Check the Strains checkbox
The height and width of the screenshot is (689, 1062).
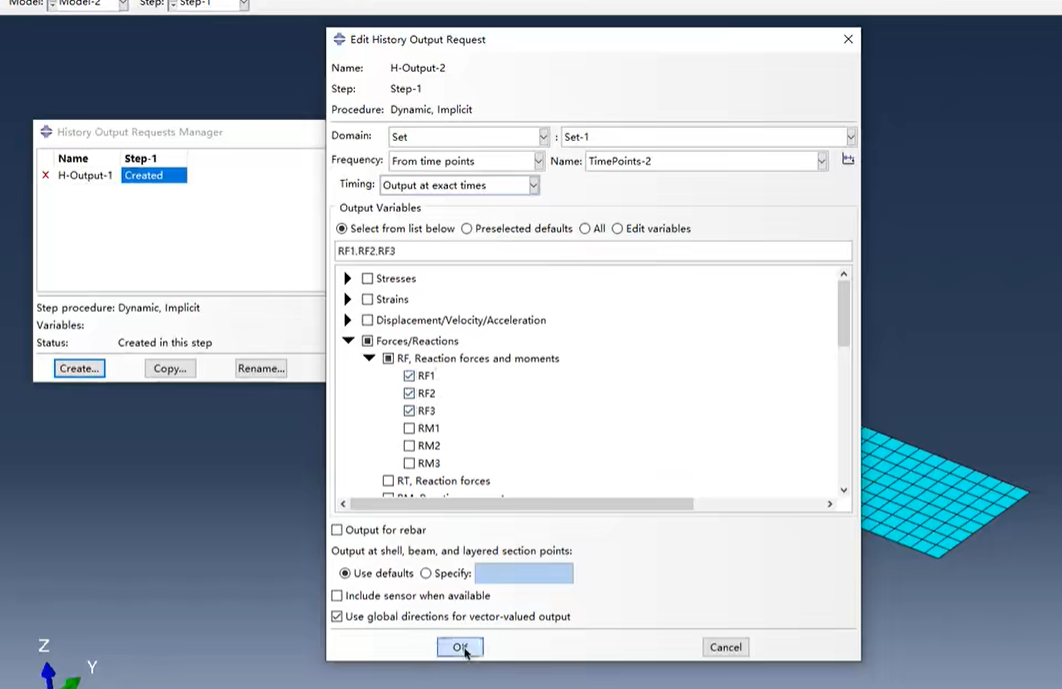click(367, 299)
